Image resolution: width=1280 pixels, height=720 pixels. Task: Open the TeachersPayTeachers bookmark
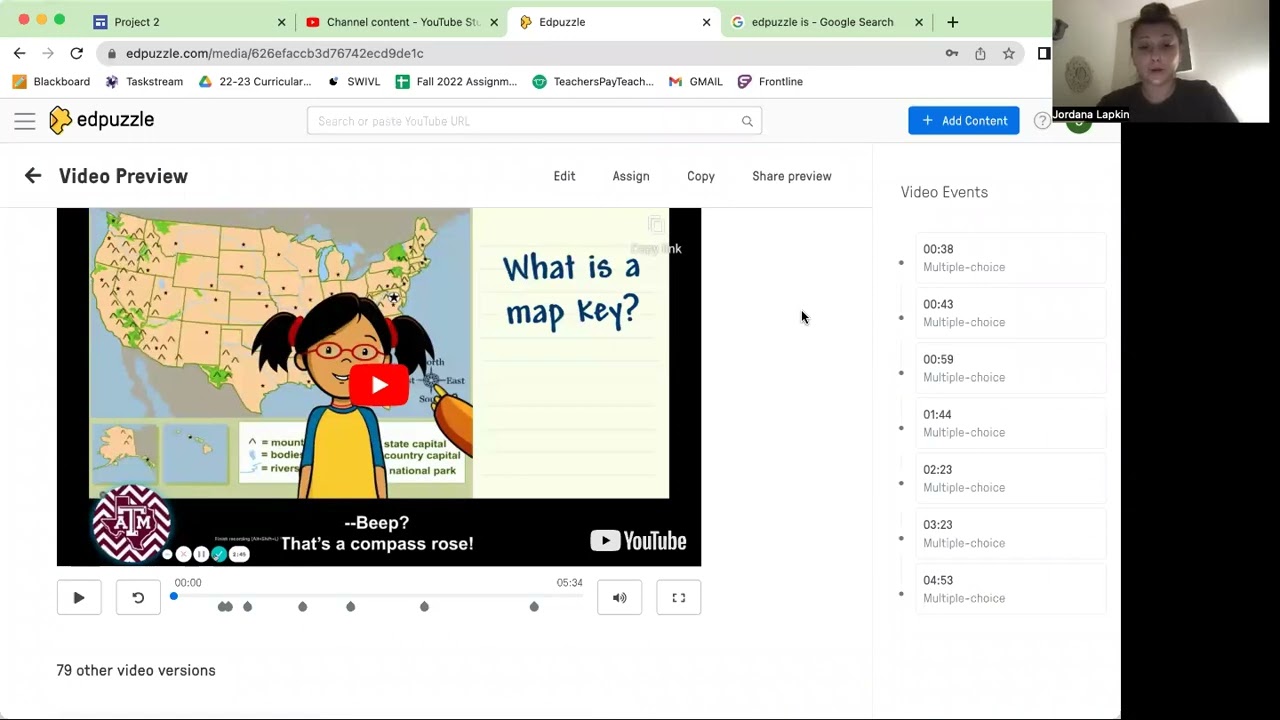(x=593, y=82)
